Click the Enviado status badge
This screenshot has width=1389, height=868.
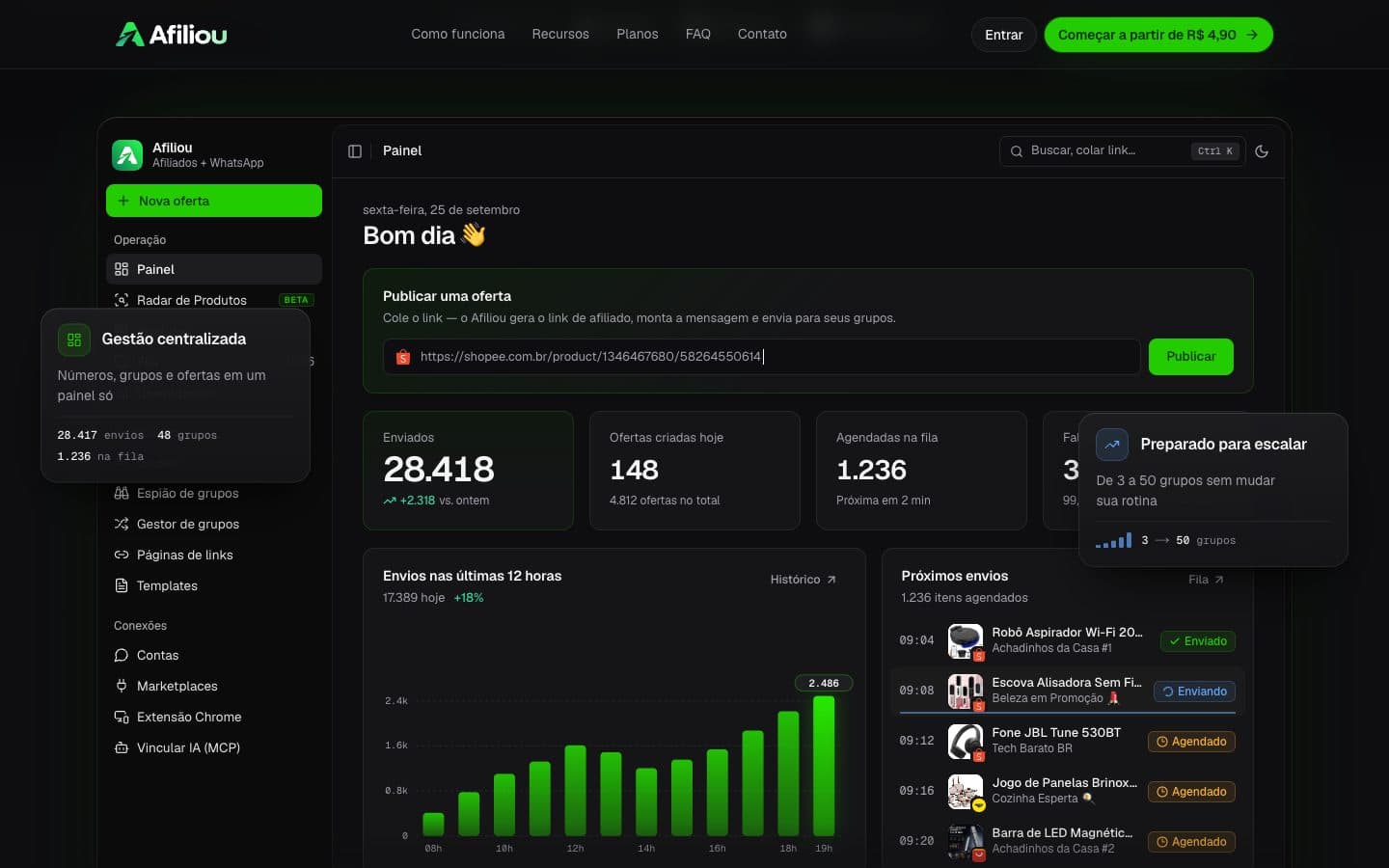(x=1198, y=641)
